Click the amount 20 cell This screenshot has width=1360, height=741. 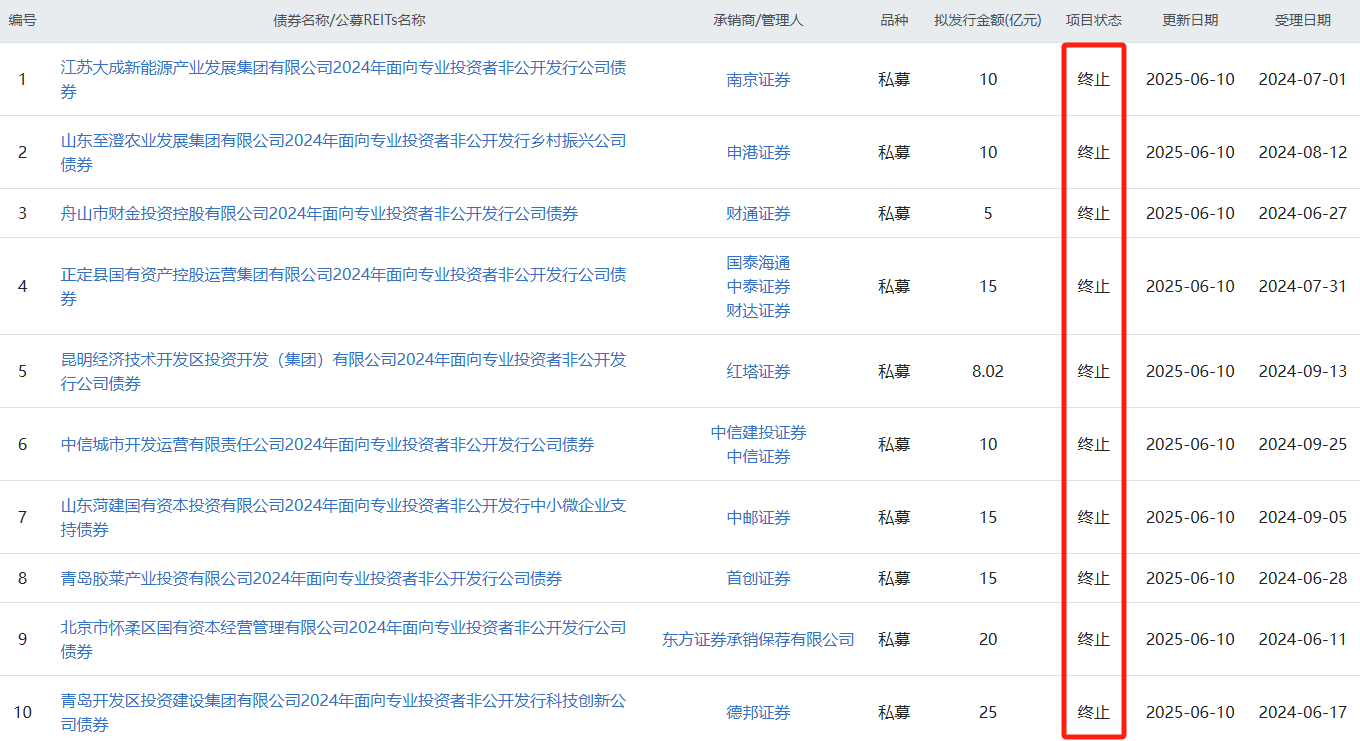pyautogui.click(x=988, y=639)
